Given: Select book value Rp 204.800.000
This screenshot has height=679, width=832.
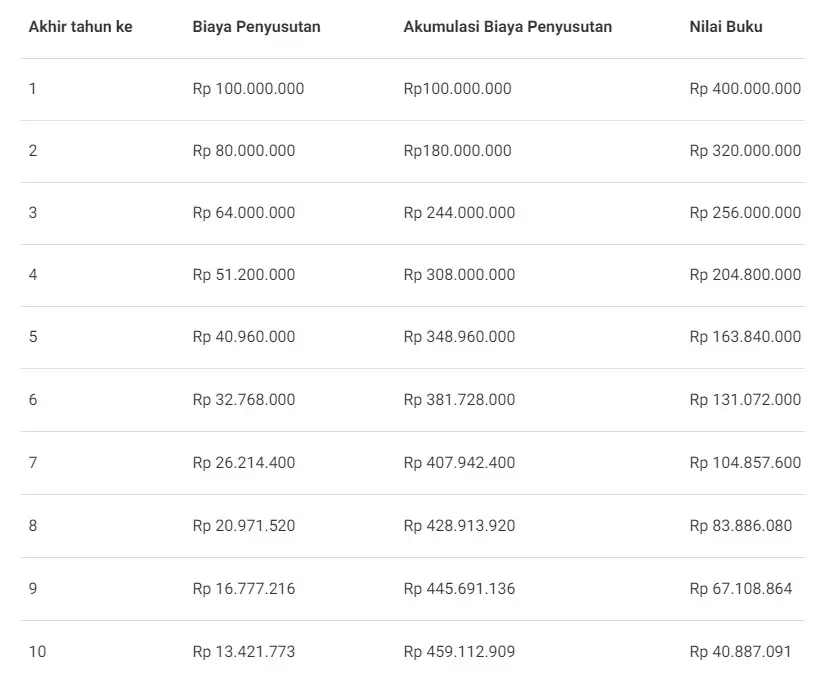Looking at the screenshot, I should click(x=745, y=275).
